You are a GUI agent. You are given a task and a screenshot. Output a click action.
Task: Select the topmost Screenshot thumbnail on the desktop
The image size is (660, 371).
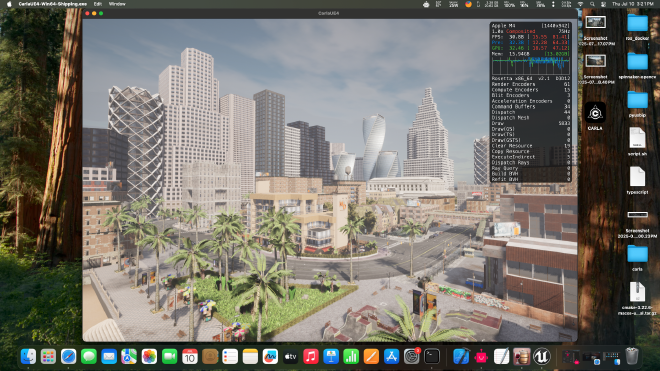coord(595,22)
